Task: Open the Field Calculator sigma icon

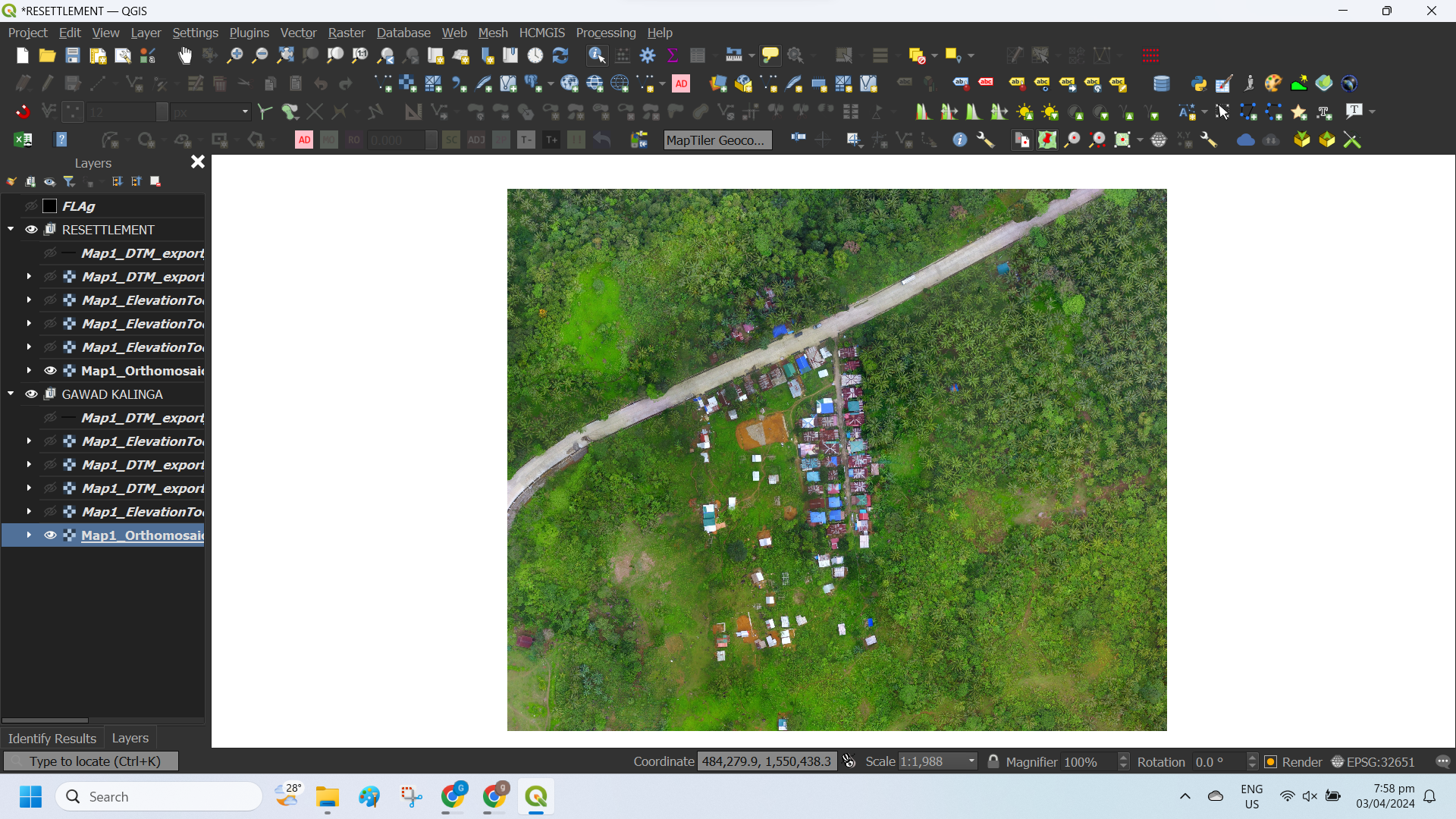Action: 672,55
